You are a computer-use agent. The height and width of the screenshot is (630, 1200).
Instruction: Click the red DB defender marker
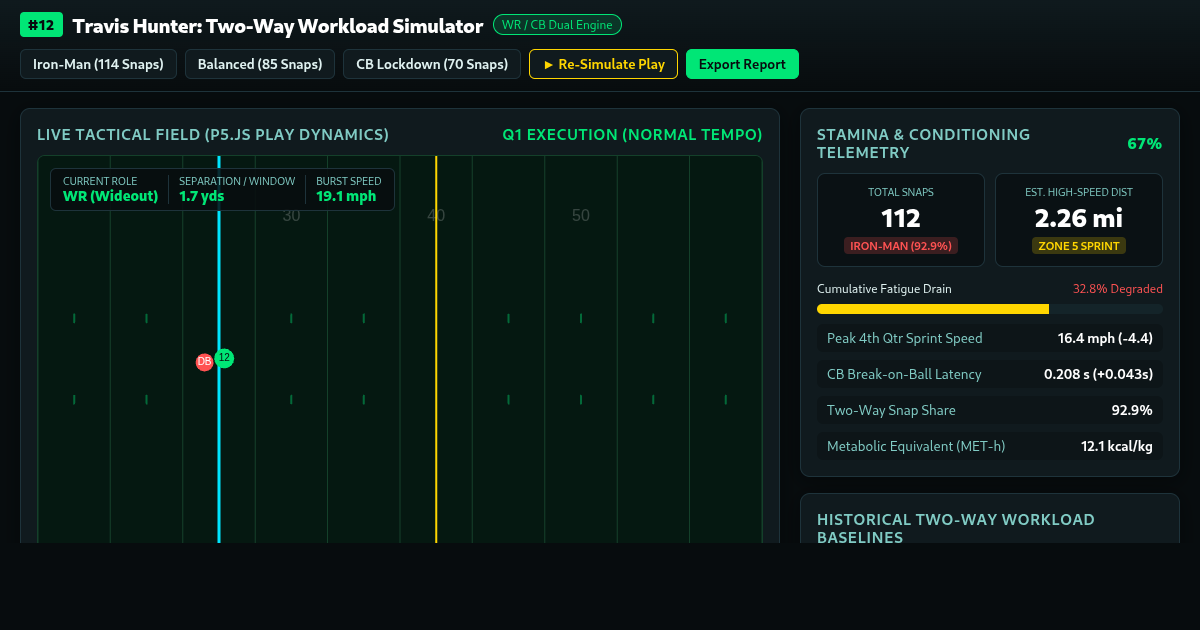[204, 361]
